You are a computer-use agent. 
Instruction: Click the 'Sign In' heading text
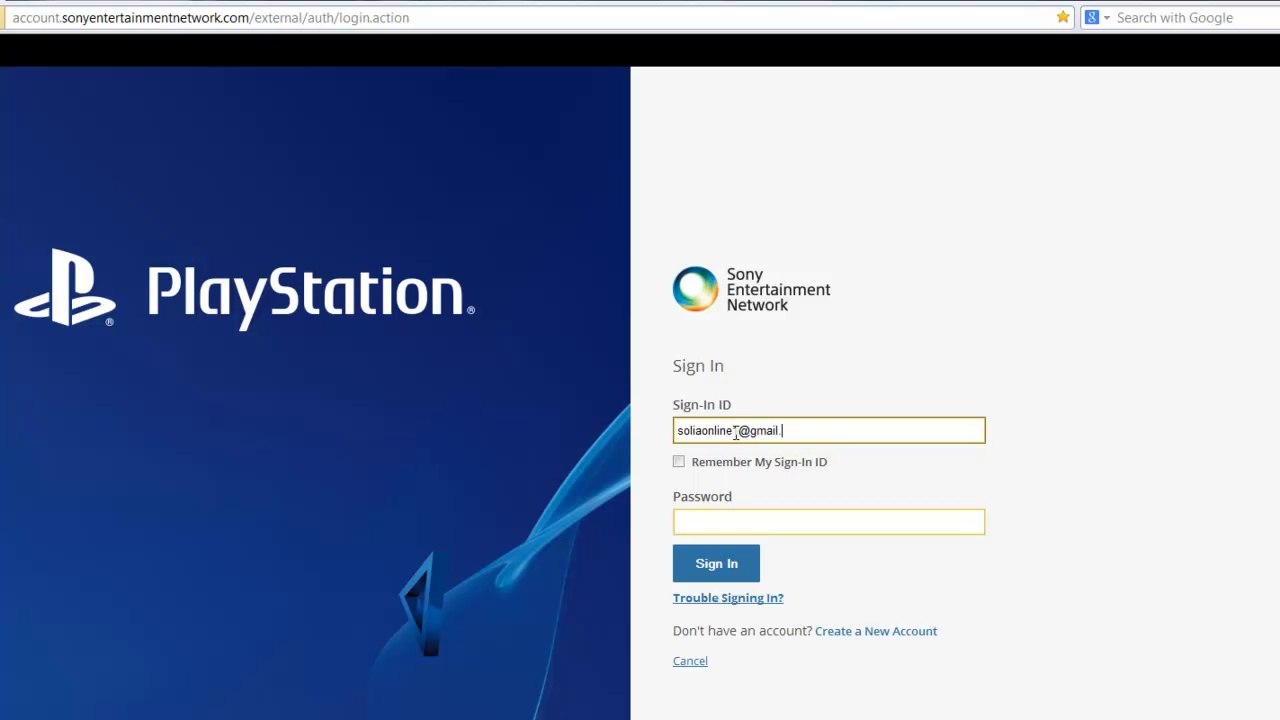698,366
